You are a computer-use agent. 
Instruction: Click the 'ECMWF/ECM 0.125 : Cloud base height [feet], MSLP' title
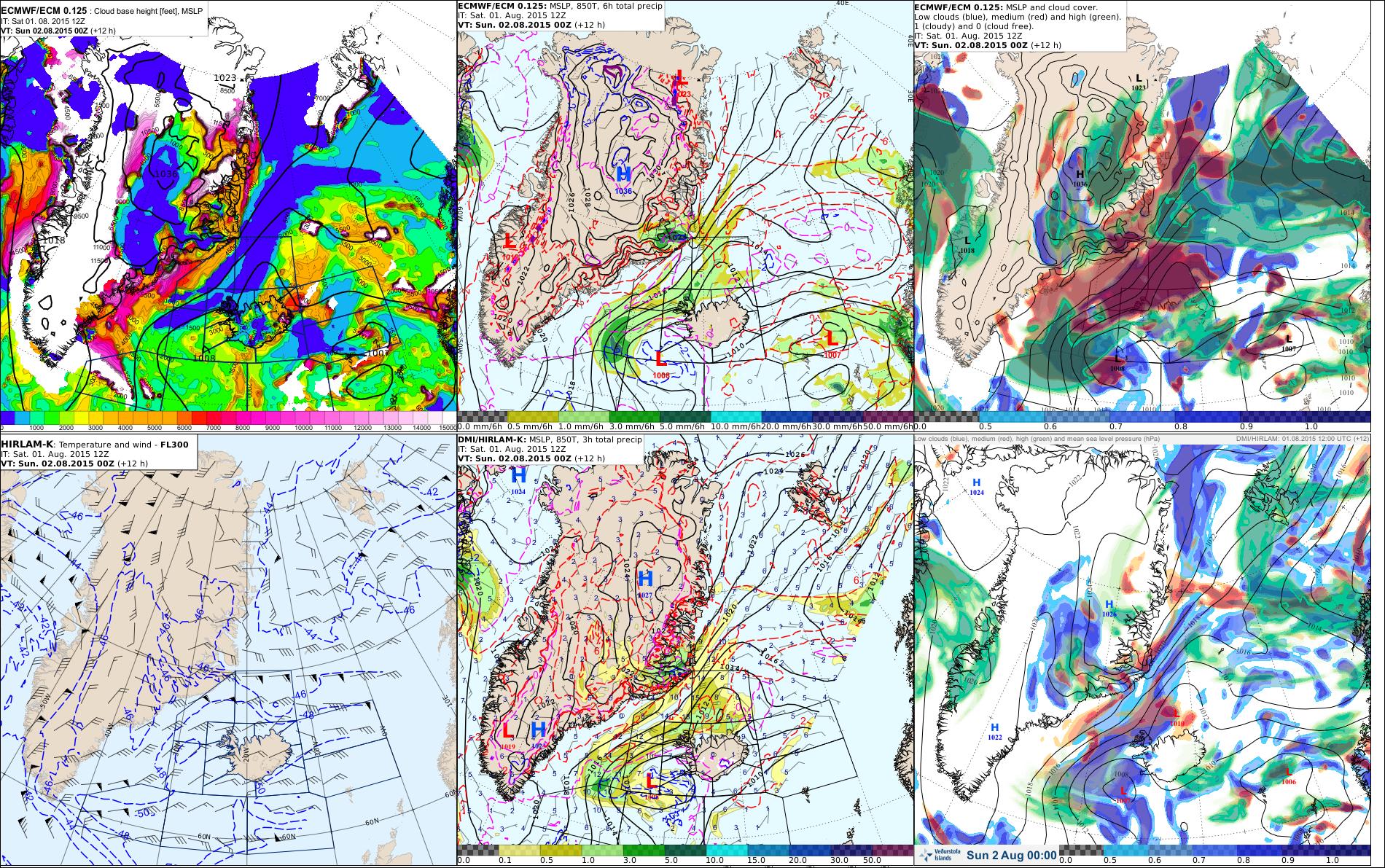[103, 9]
